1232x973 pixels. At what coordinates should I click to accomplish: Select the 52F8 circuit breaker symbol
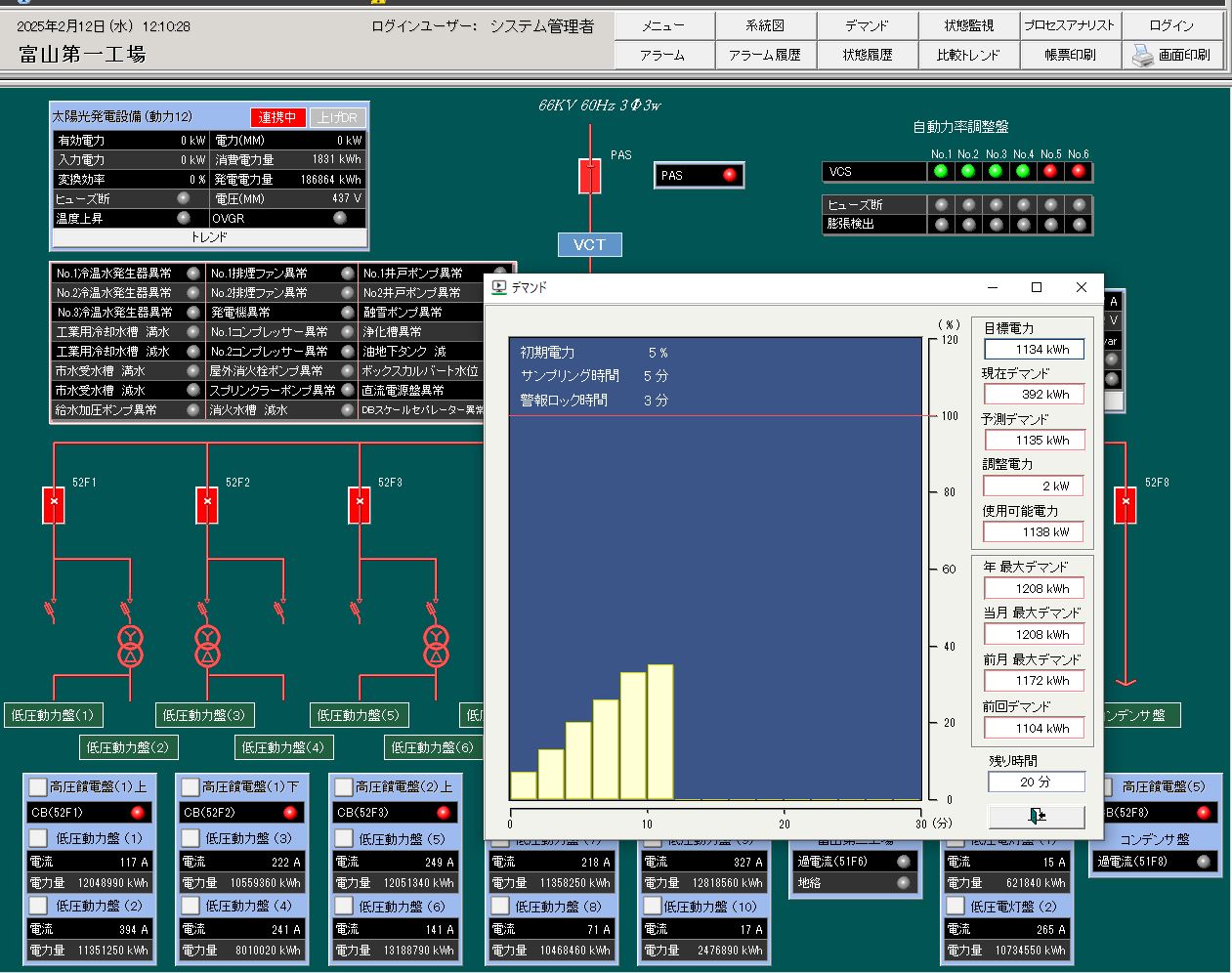click(x=1126, y=504)
